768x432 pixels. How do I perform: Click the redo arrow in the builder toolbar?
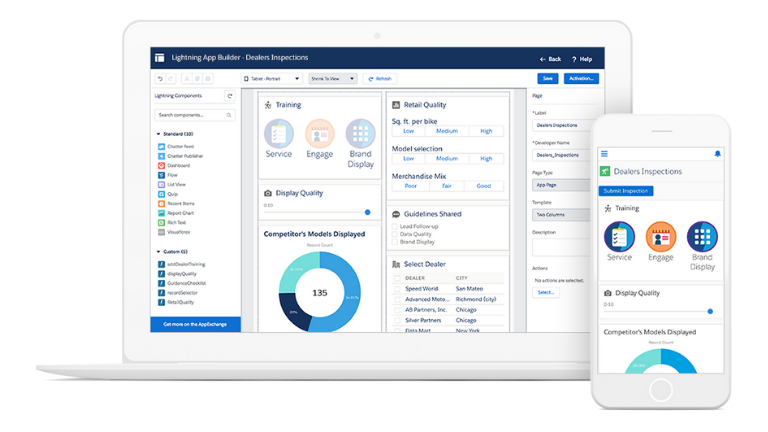pyautogui.click(x=170, y=79)
